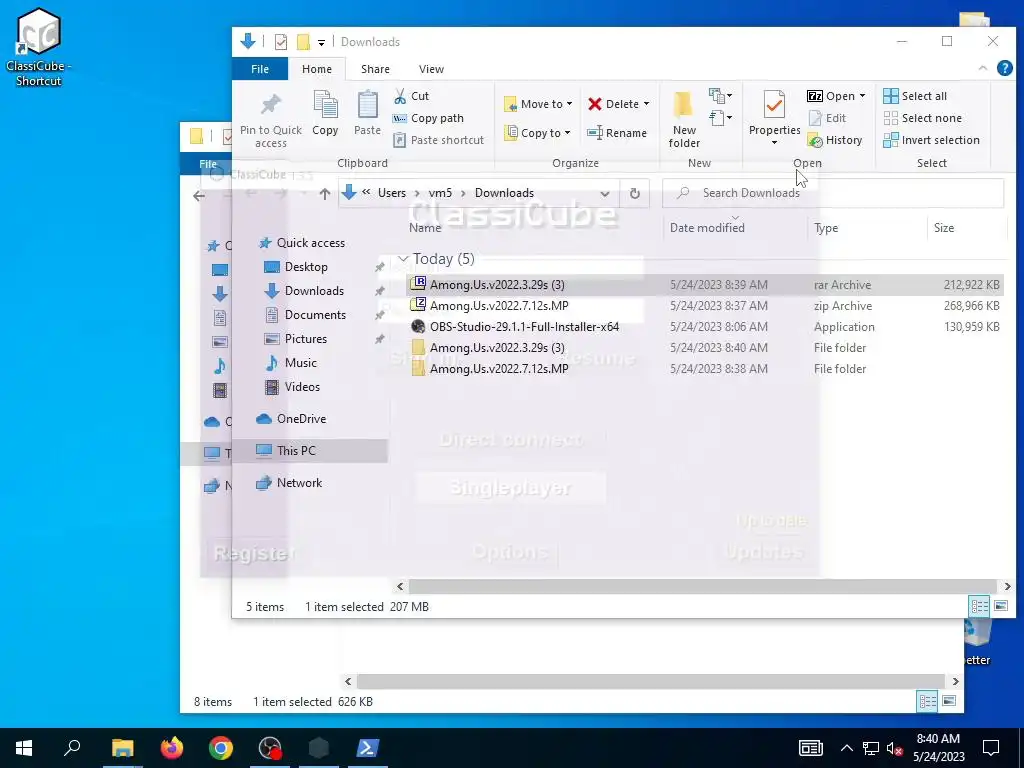Open PowerShell from taskbar
The height and width of the screenshot is (768, 1024).
click(x=367, y=748)
